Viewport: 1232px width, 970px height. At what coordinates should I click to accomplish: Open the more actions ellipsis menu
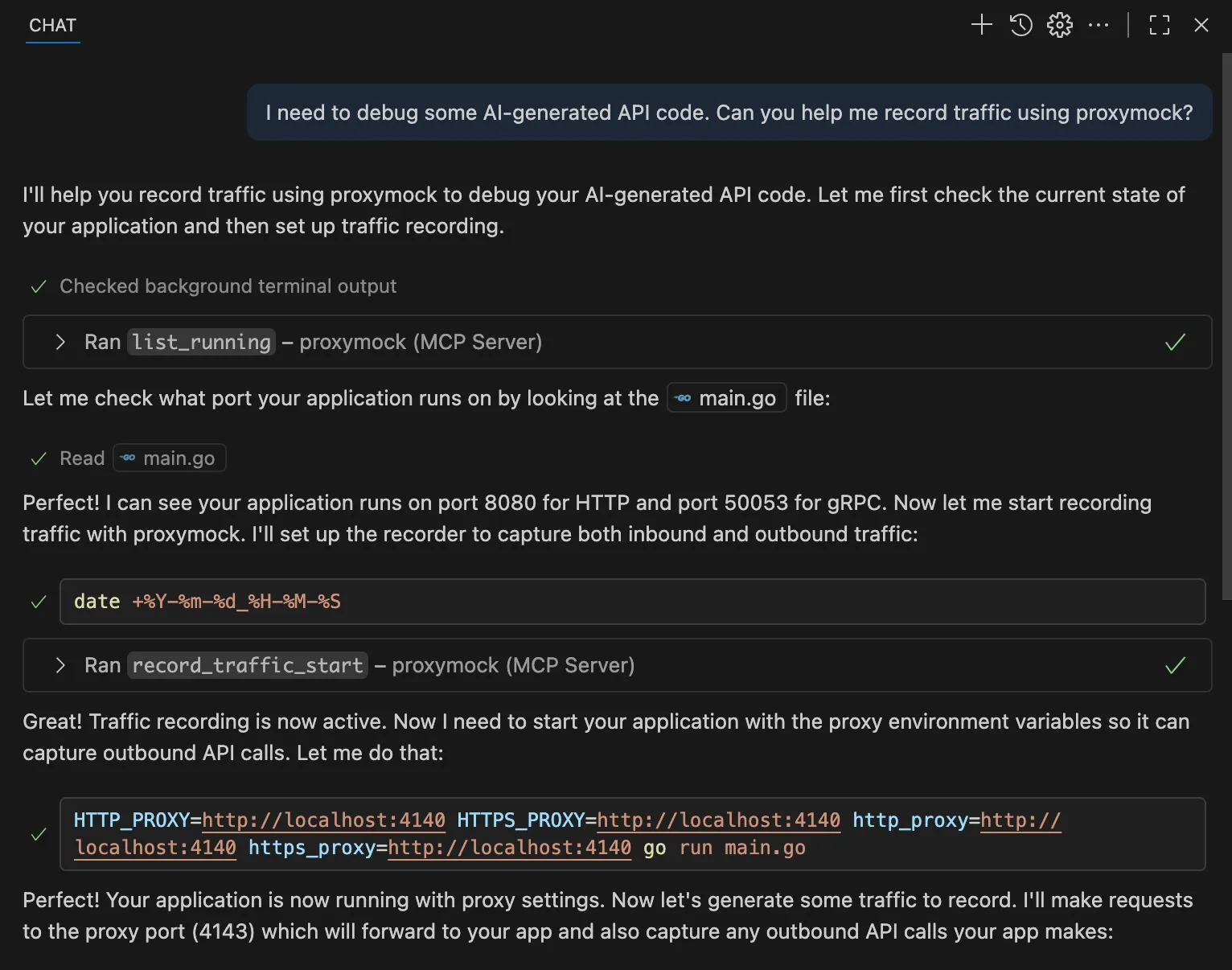(x=1098, y=25)
